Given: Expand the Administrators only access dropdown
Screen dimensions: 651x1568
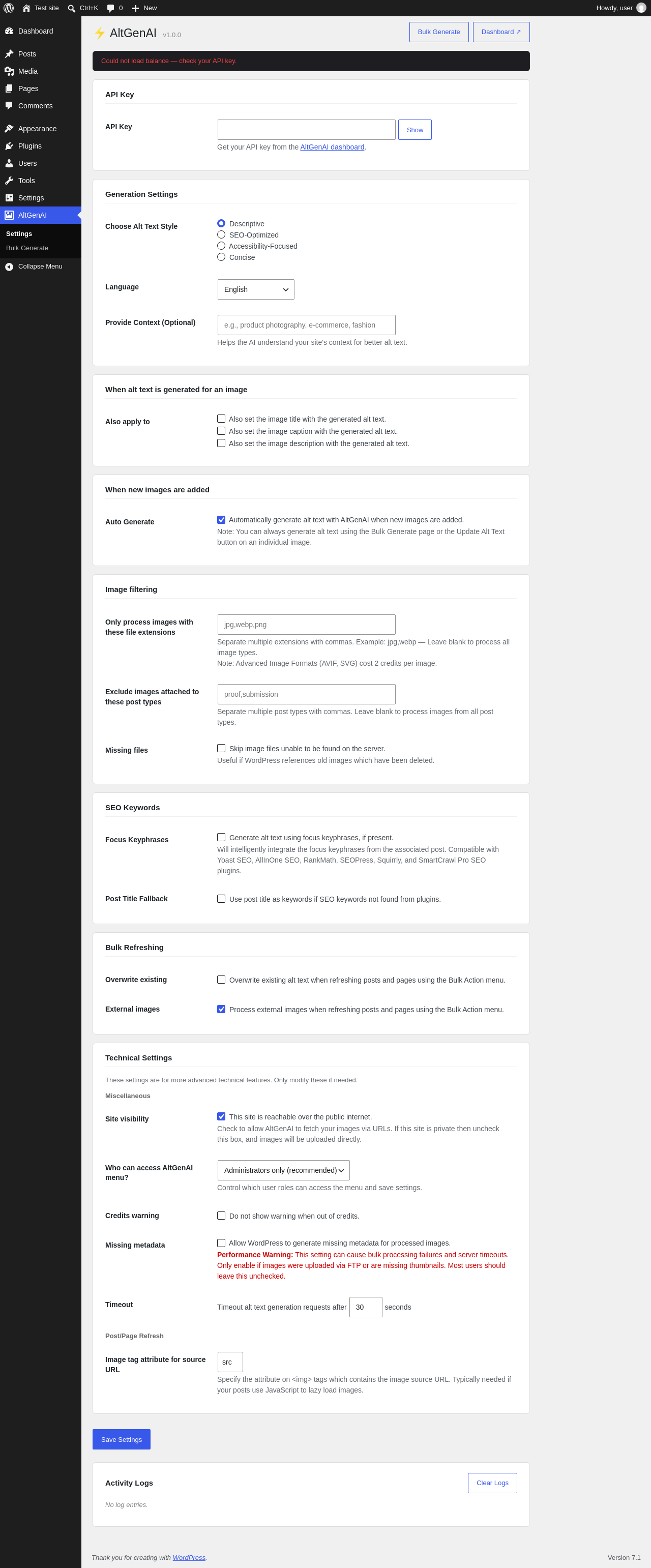Looking at the screenshot, I should [283, 1170].
